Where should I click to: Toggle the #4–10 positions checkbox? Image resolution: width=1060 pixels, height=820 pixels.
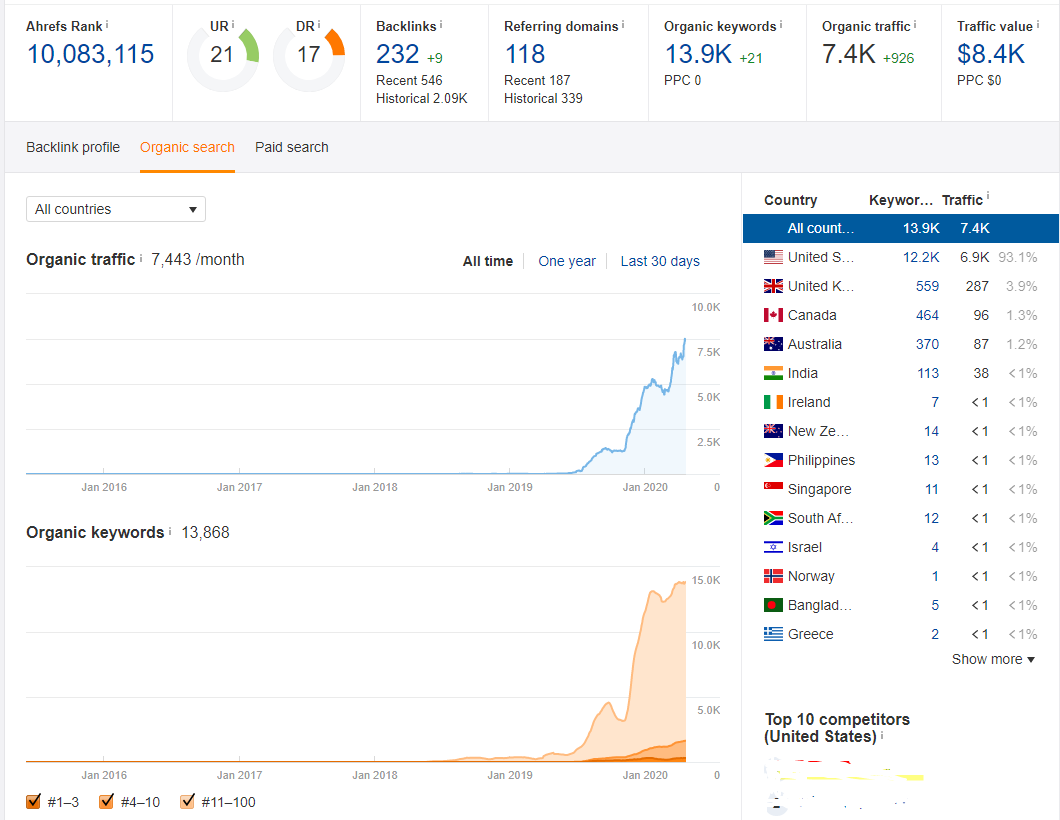106,801
